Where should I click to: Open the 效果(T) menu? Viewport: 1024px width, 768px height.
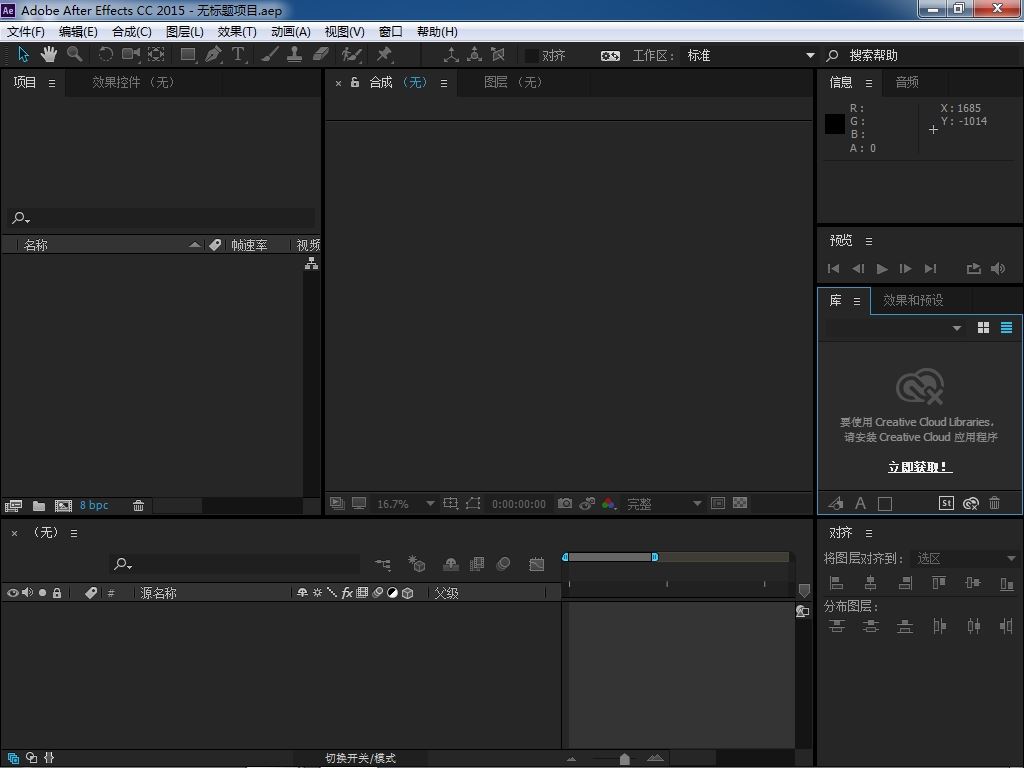tap(237, 31)
